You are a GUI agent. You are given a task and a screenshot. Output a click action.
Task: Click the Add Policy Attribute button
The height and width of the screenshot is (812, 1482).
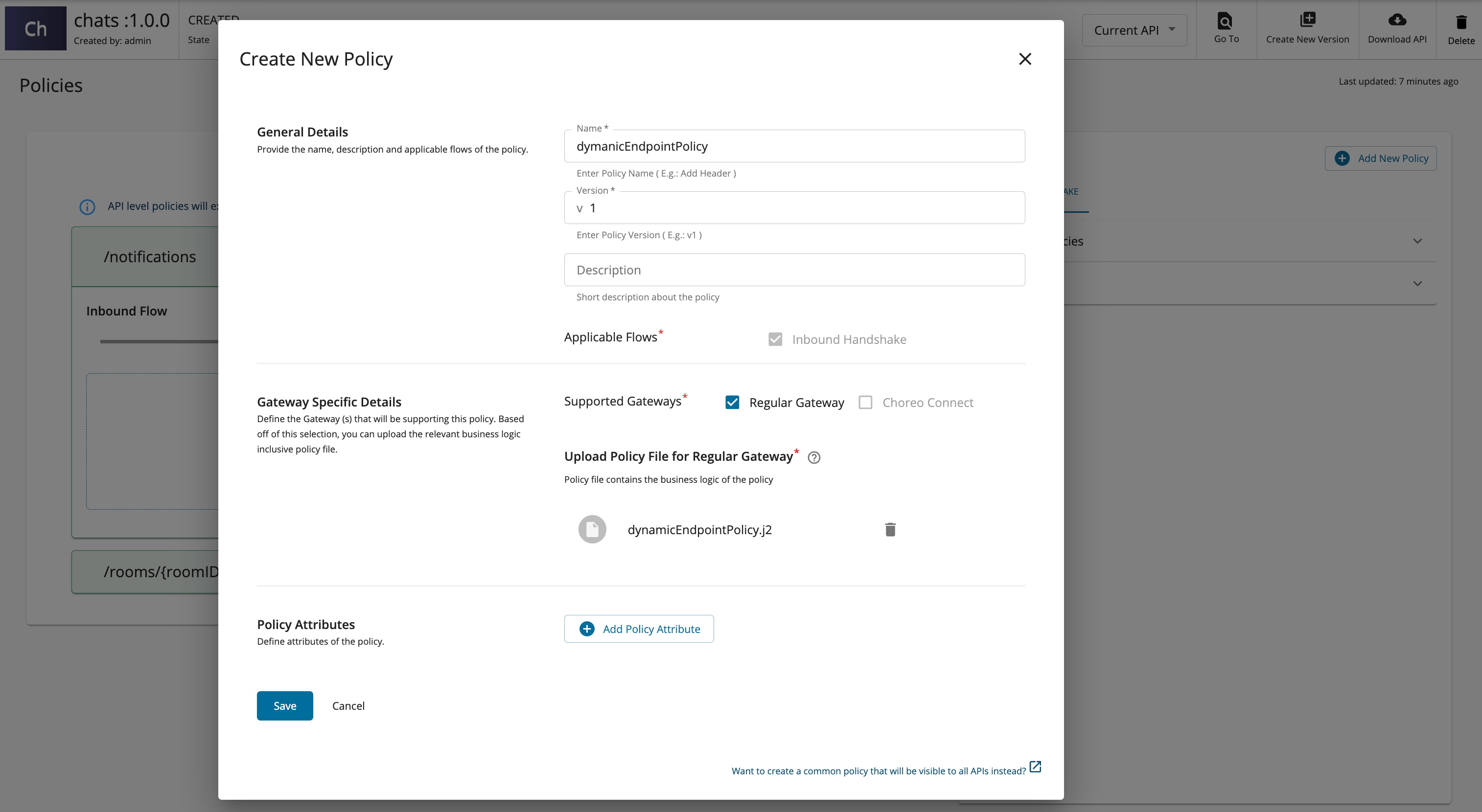pyautogui.click(x=639, y=629)
